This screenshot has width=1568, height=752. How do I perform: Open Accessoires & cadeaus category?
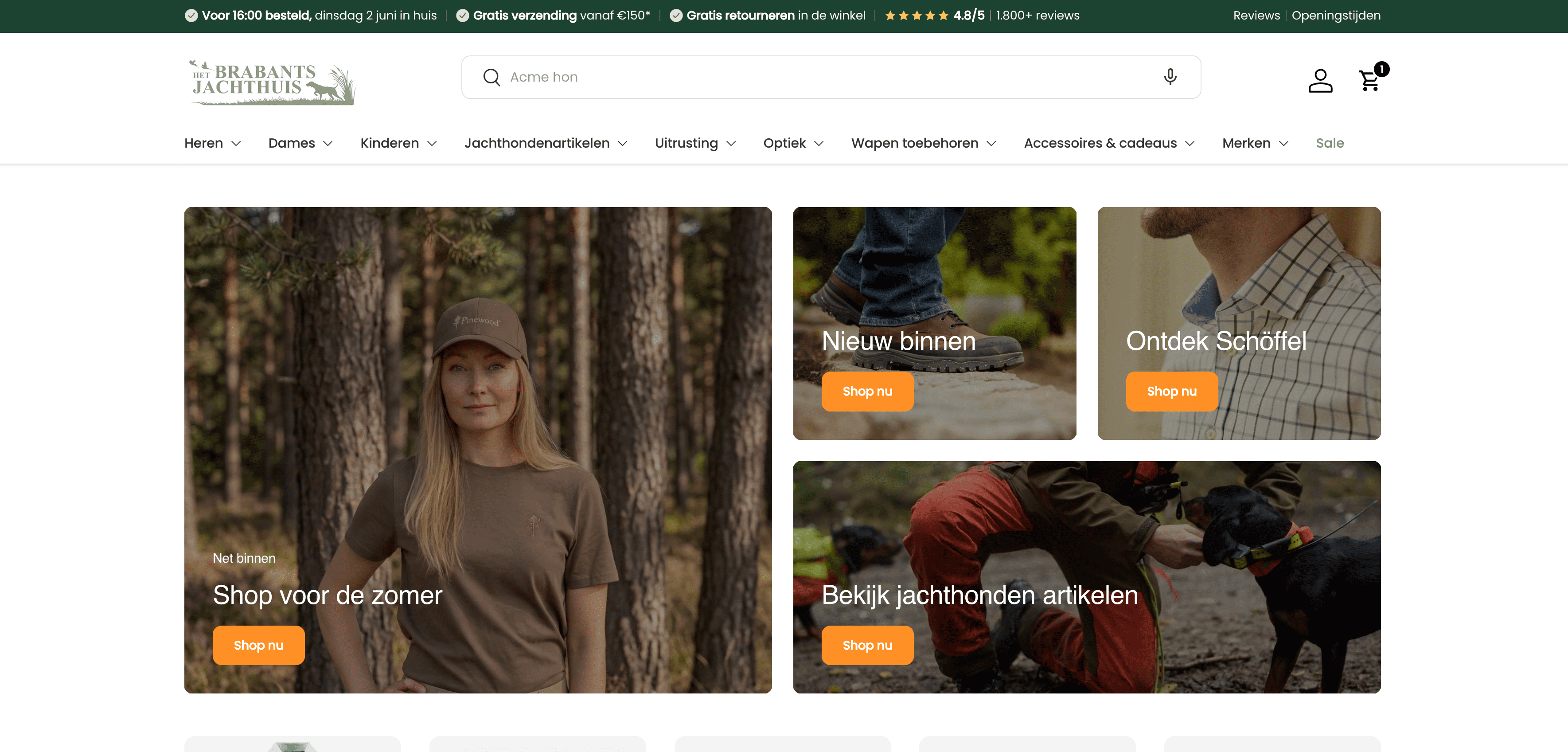click(x=1100, y=143)
